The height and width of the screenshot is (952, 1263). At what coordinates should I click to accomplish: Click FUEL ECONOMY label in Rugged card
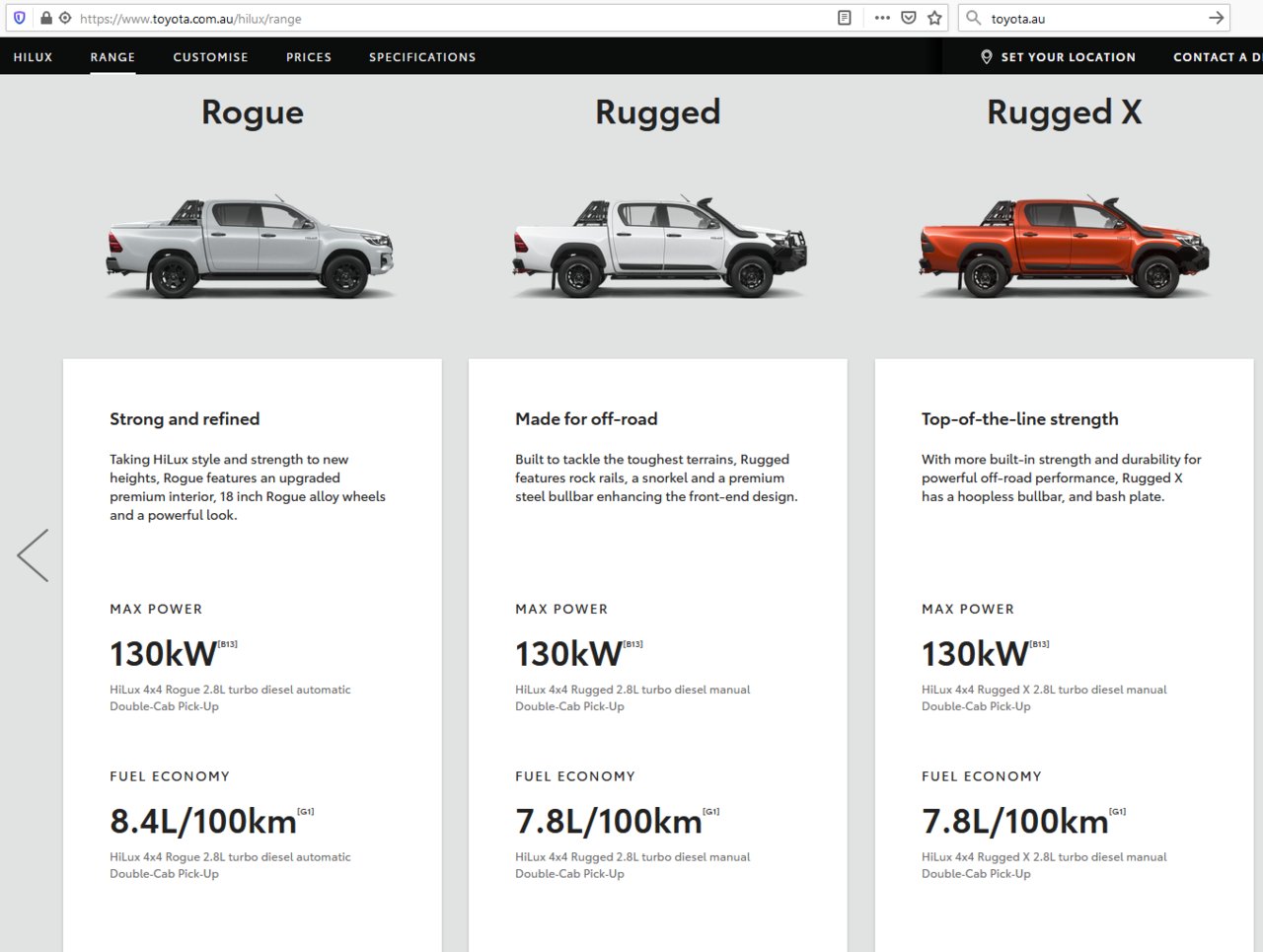(x=575, y=776)
